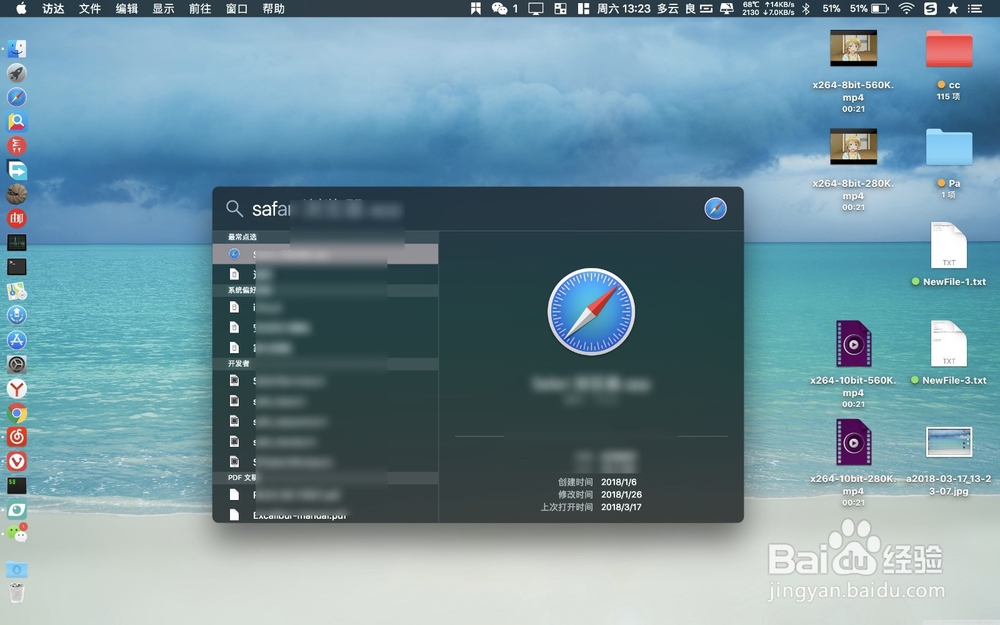Select the red cc folder
Image resolution: width=1000 pixels, height=625 pixels.
(949, 65)
